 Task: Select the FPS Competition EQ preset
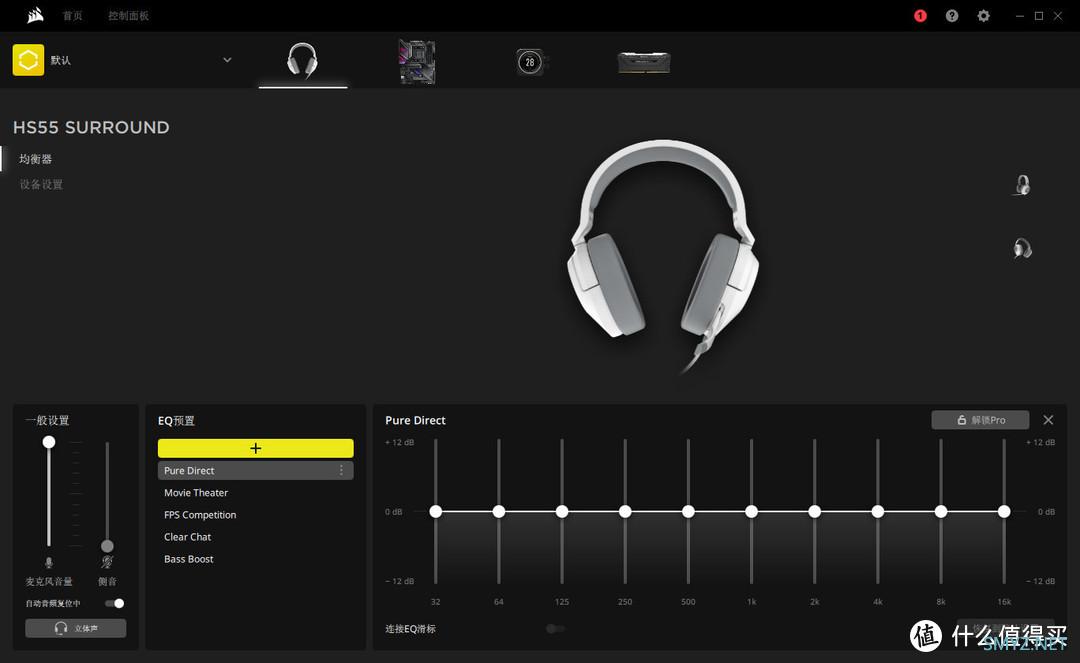(200, 515)
